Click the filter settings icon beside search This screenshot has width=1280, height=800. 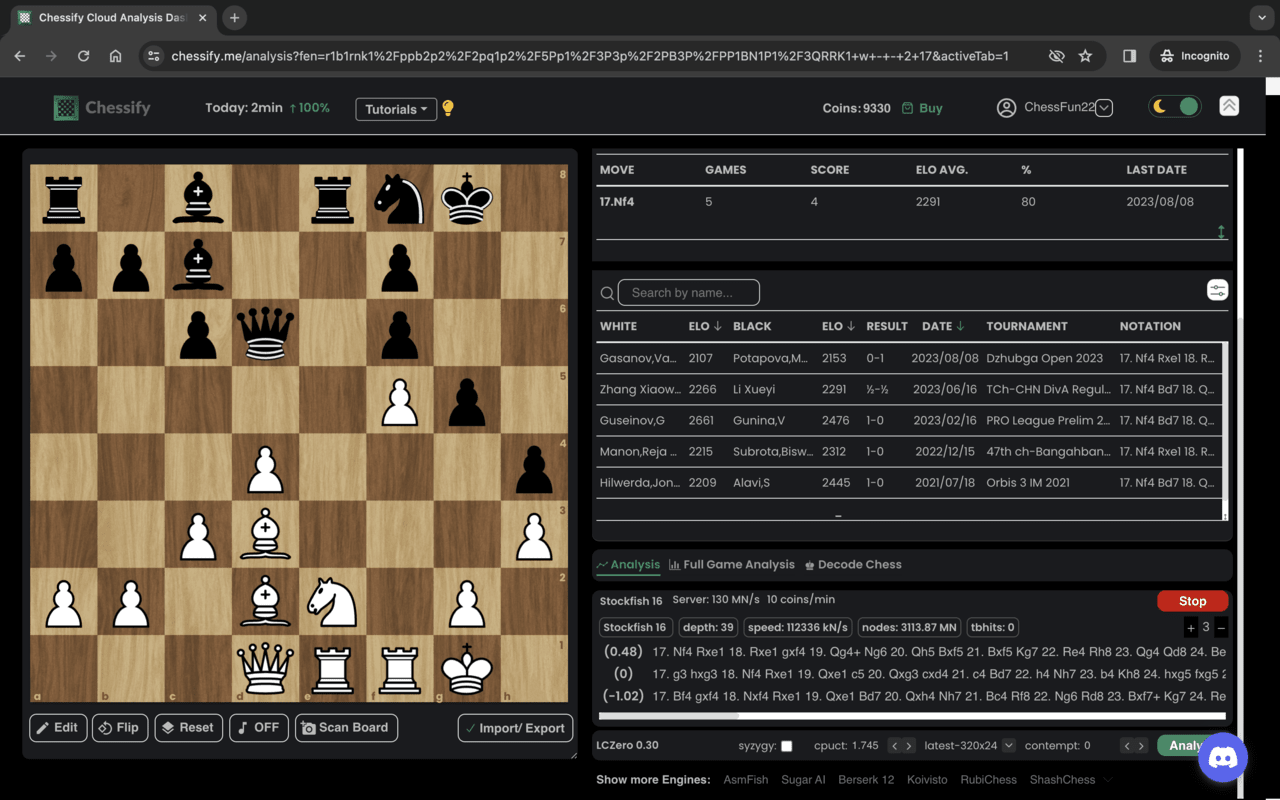(x=1217, y=291)
